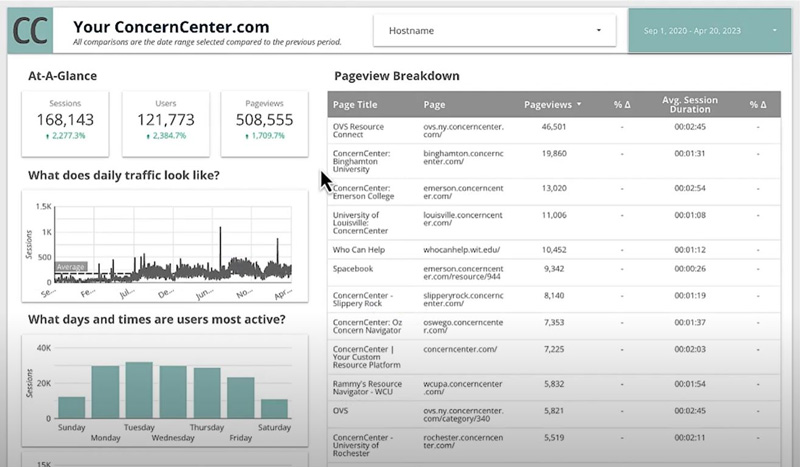Select Rammy's Resource Navigator - WCU title

367,388
